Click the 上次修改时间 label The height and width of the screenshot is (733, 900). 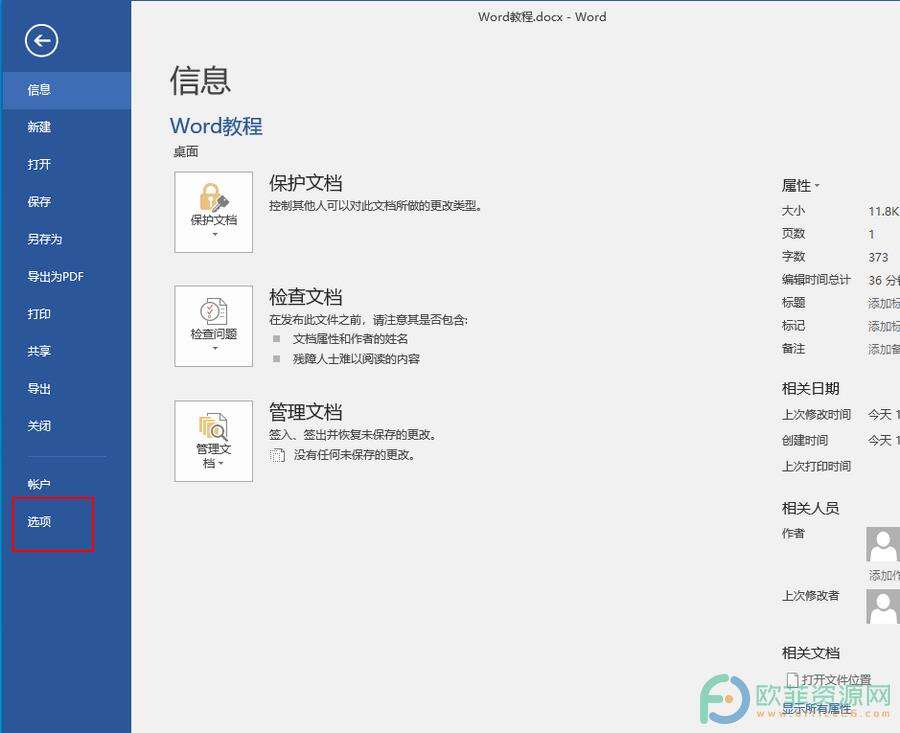point(816,414)
